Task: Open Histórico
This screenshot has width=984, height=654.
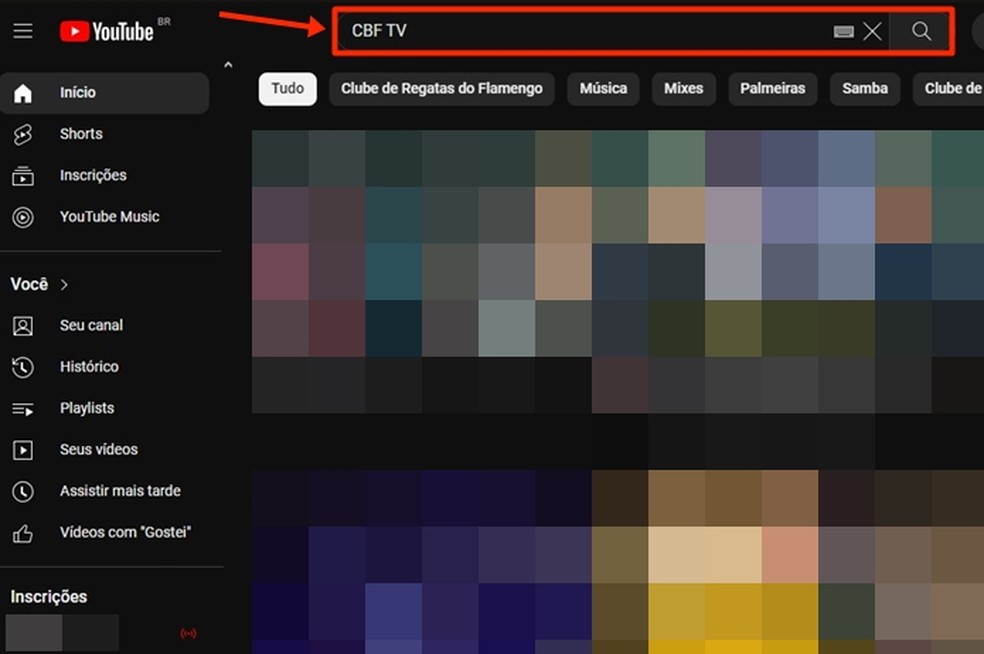Action: click(x=89, y=367)
